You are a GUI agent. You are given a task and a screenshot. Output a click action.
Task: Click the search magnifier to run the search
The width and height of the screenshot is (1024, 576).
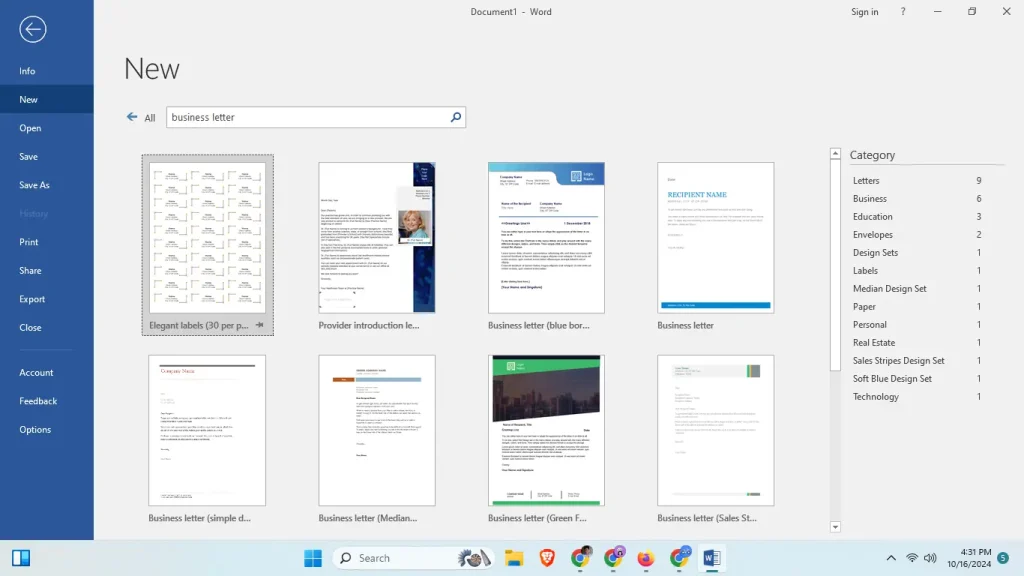[456, 117]
